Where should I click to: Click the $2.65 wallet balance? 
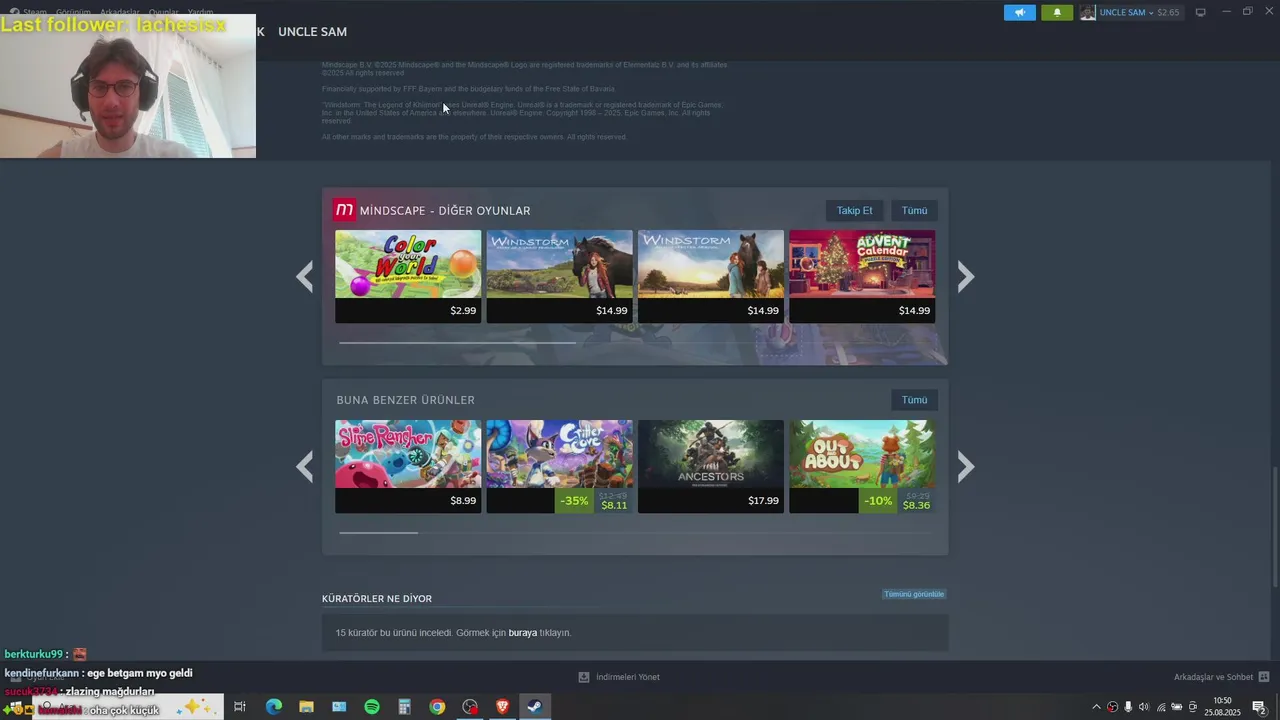(1168, 13)
